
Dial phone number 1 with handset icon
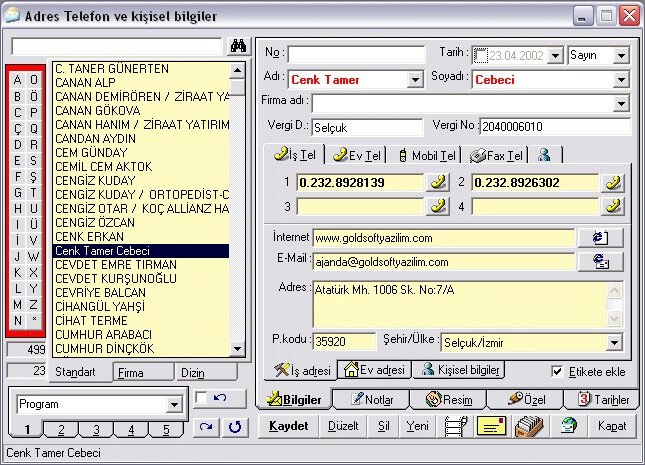[437, 182]
